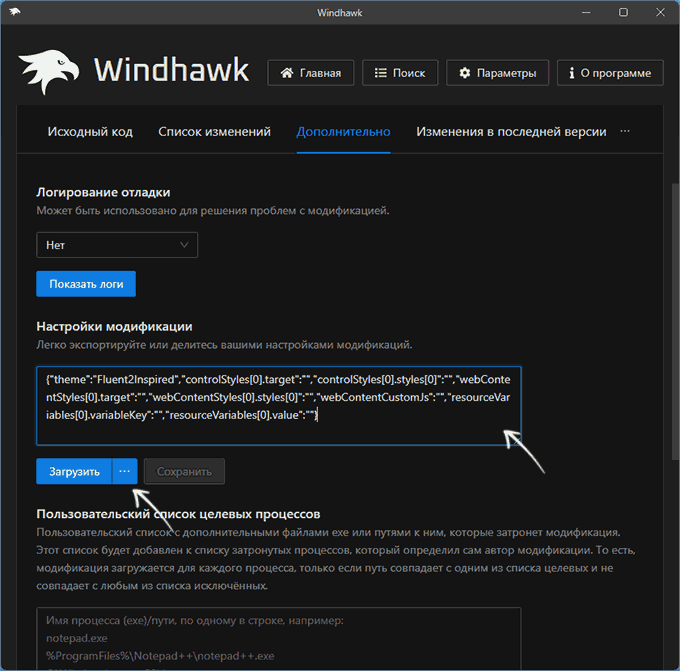Click the Windhawk eagle logo
The image size is (680, 671).
(x=49, y=73)
